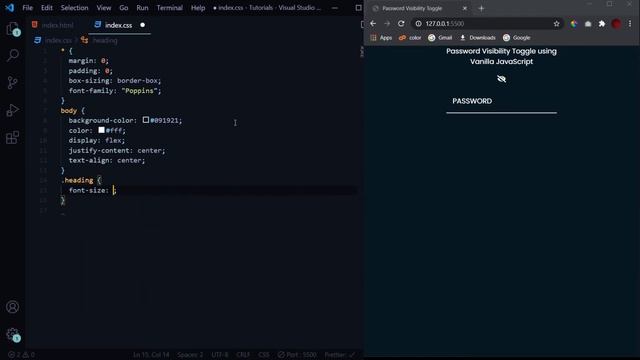Open the Gmail bookmark
640x360 pixels.
[x=440, y=38]
